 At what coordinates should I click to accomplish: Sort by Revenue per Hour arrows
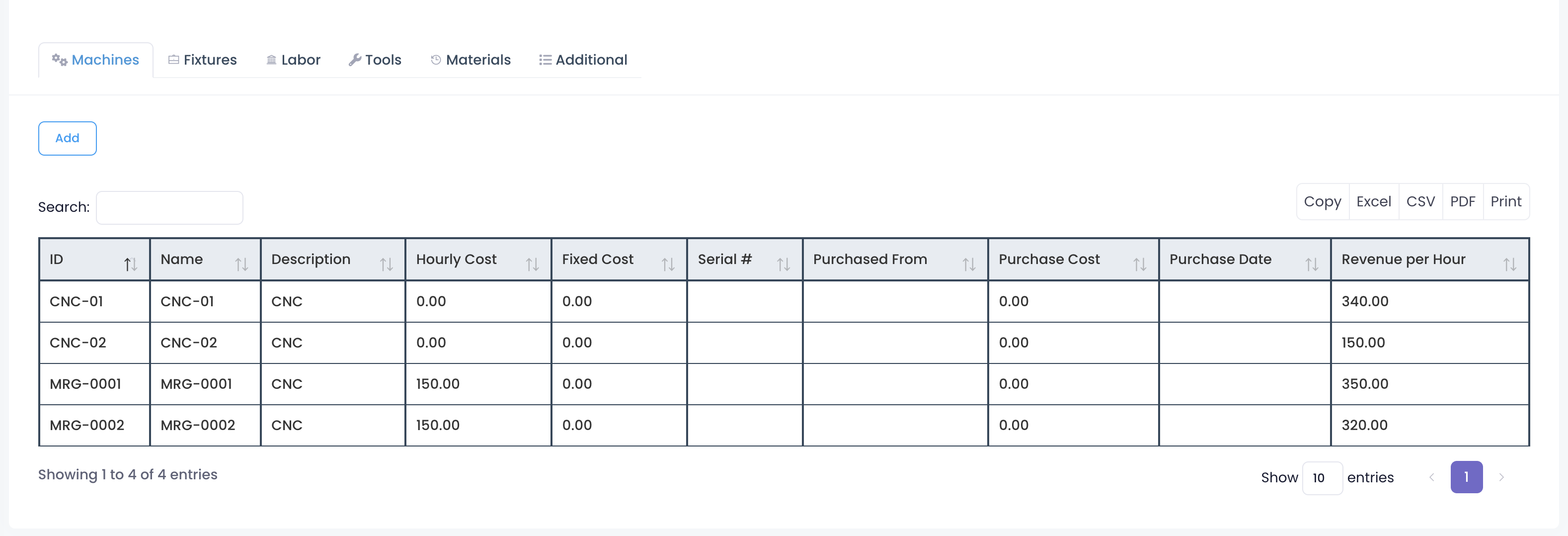1509,265
